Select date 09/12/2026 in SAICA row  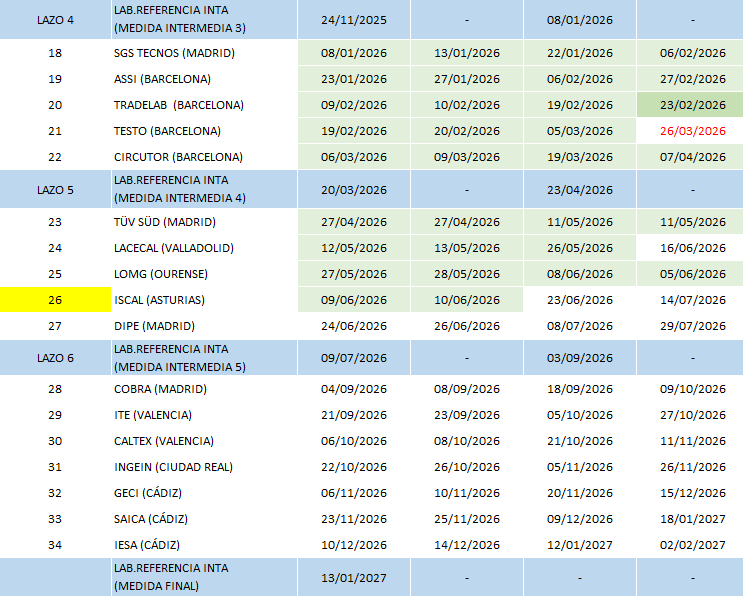point(580,519)
